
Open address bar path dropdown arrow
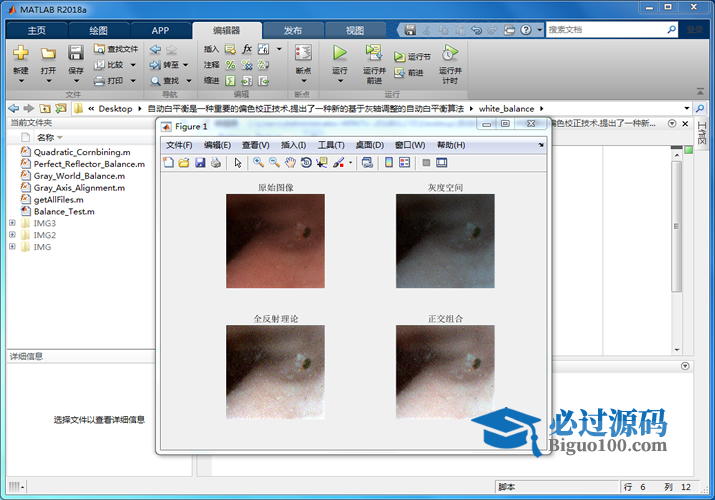click(686, 108)
